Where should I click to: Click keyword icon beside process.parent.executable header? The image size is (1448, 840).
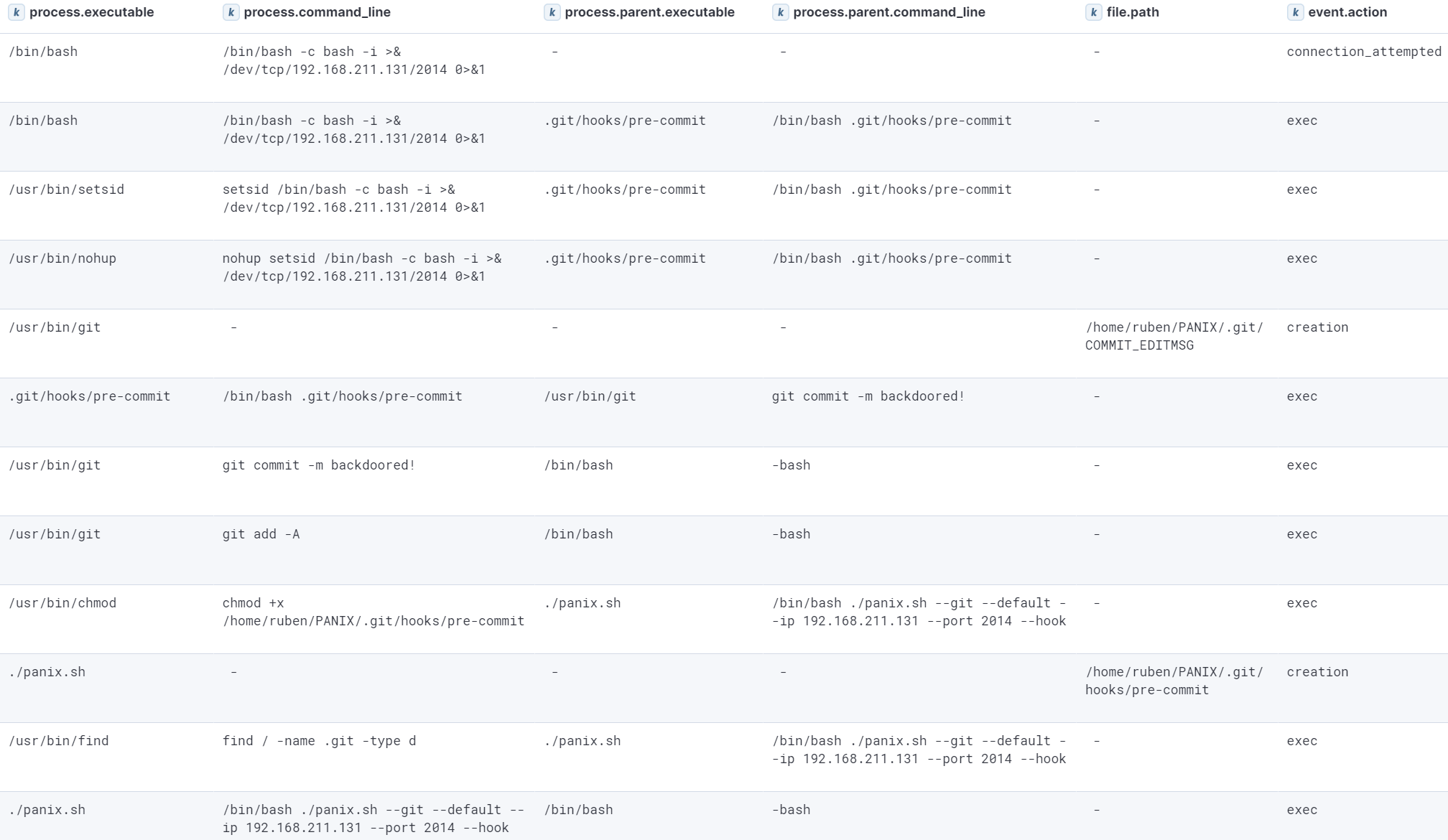[552, 12]
